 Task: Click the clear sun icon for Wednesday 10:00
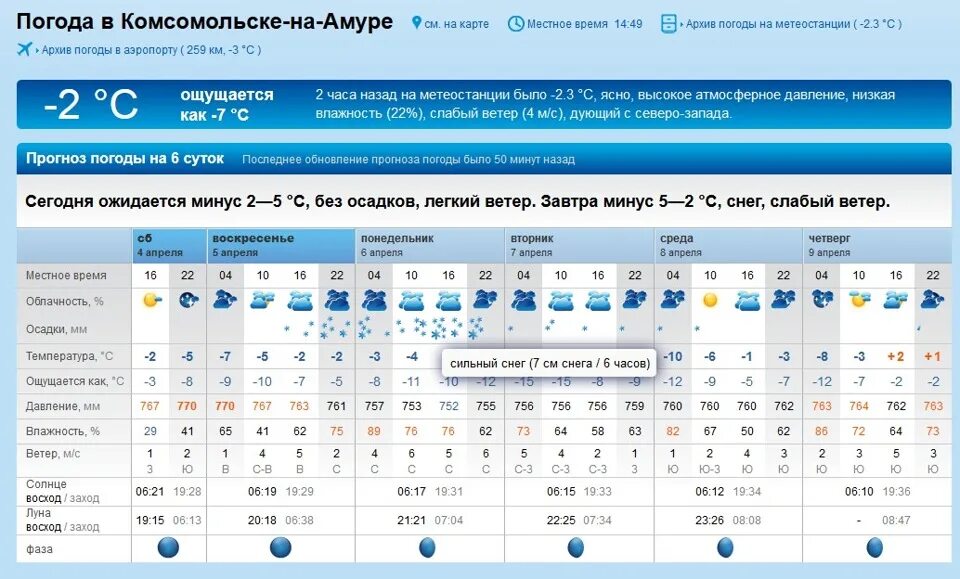point(710,300)
